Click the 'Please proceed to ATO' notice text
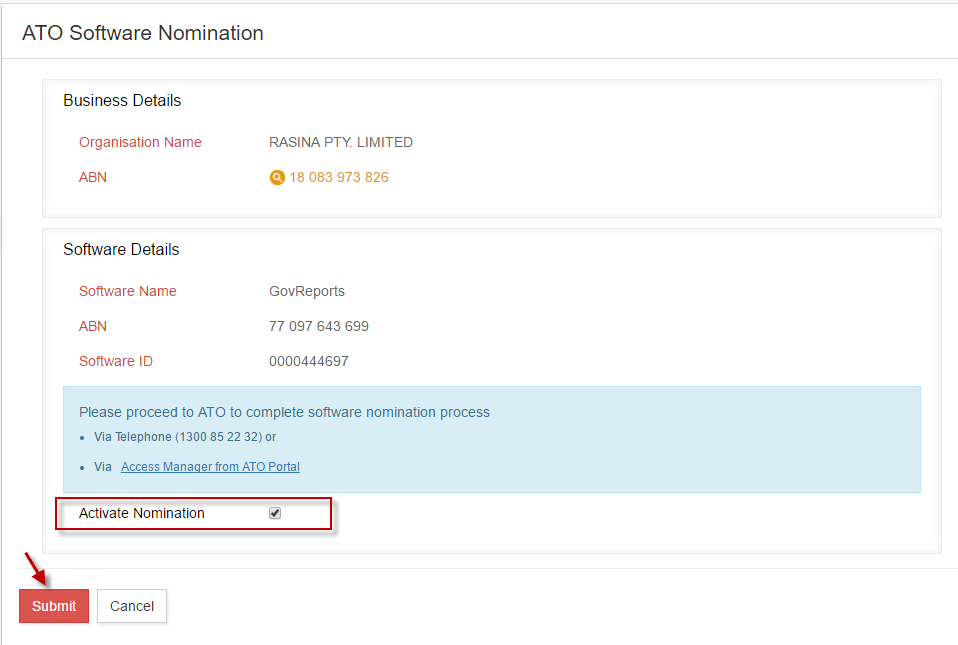The height and width of the screenshot is (645, 958). pyautogui.click(x=284, y=412)
